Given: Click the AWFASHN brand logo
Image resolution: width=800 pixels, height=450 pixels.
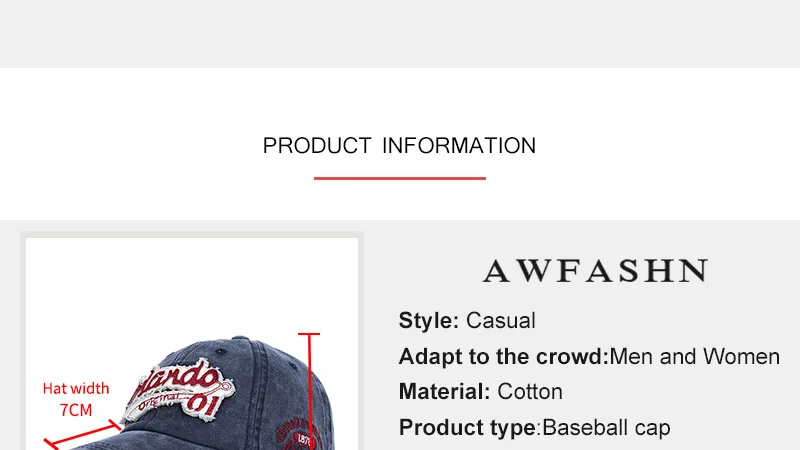Looking at the screenshot, I should tap(595, 270).
